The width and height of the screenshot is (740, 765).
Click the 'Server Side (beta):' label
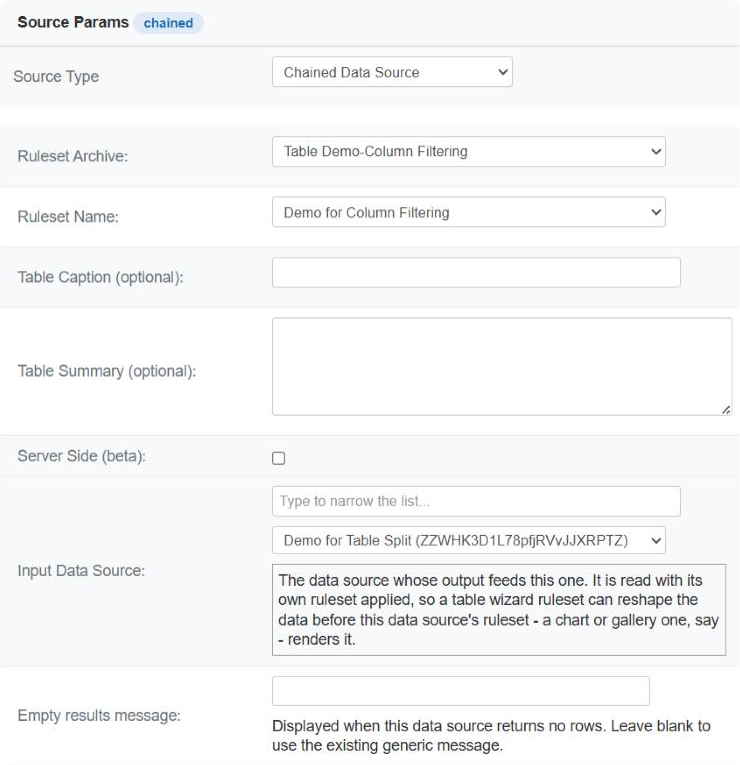[81, 456]
